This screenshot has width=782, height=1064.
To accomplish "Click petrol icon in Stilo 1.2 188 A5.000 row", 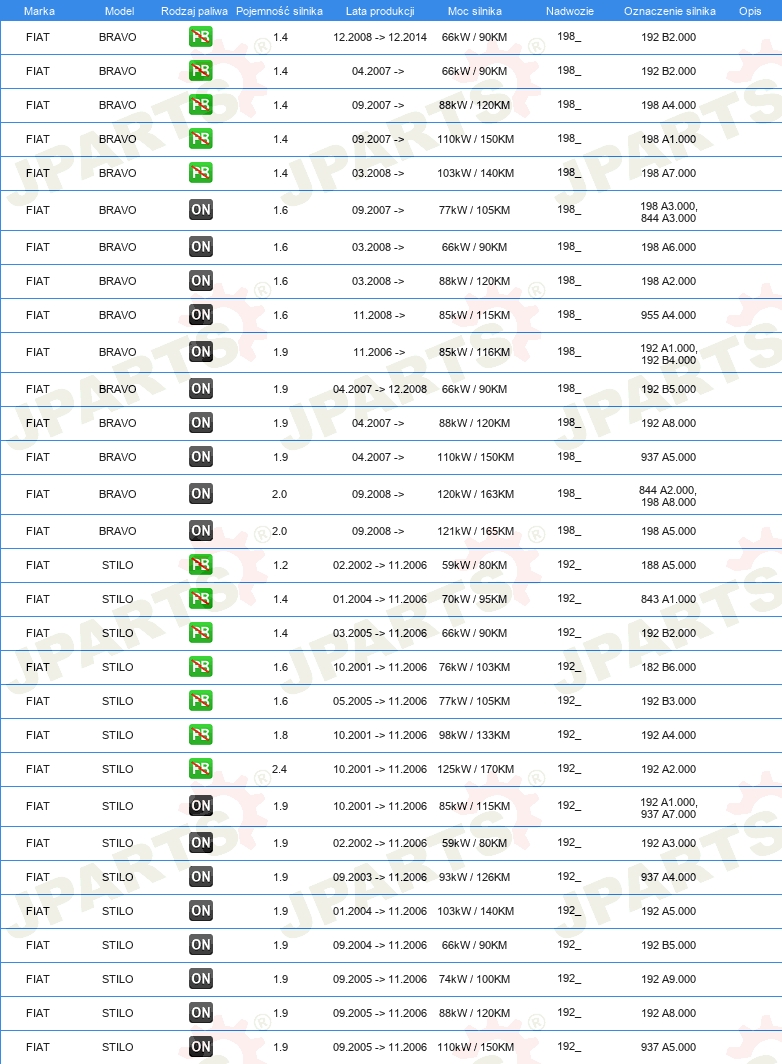I will point(200,565).
